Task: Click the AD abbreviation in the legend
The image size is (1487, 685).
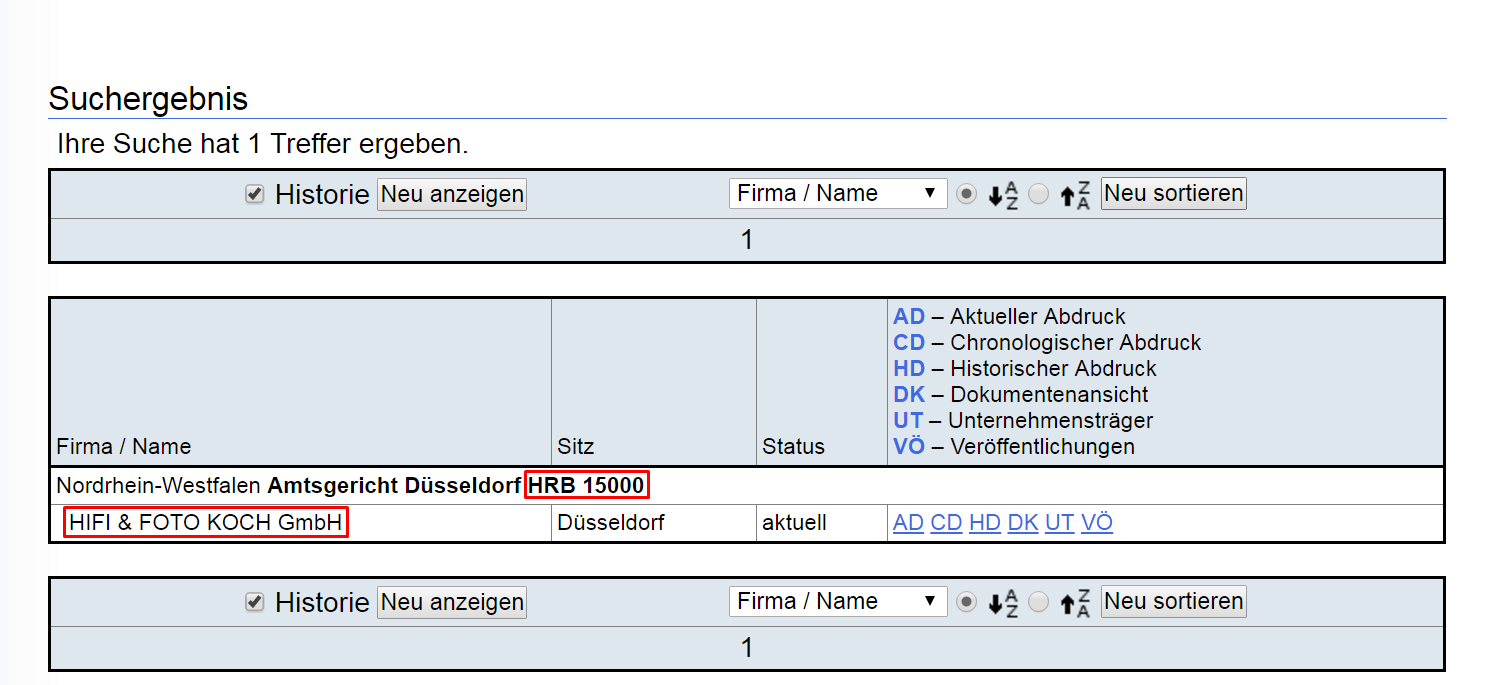Action: click(909, 317)
